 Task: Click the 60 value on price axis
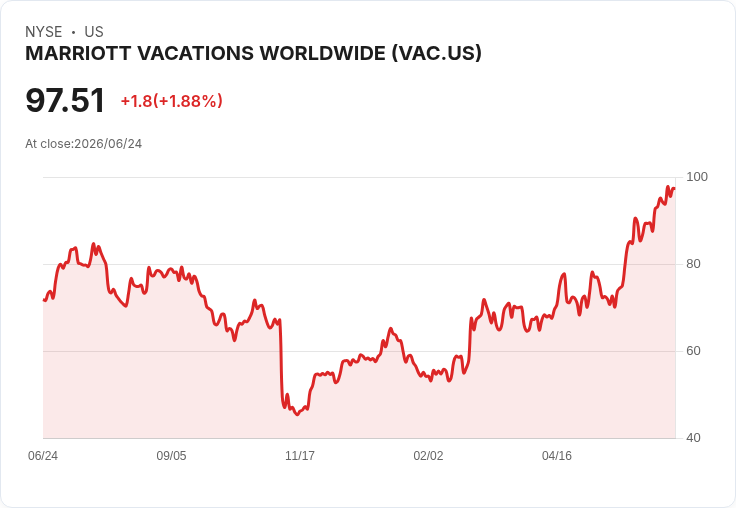[x=693, y=351]
